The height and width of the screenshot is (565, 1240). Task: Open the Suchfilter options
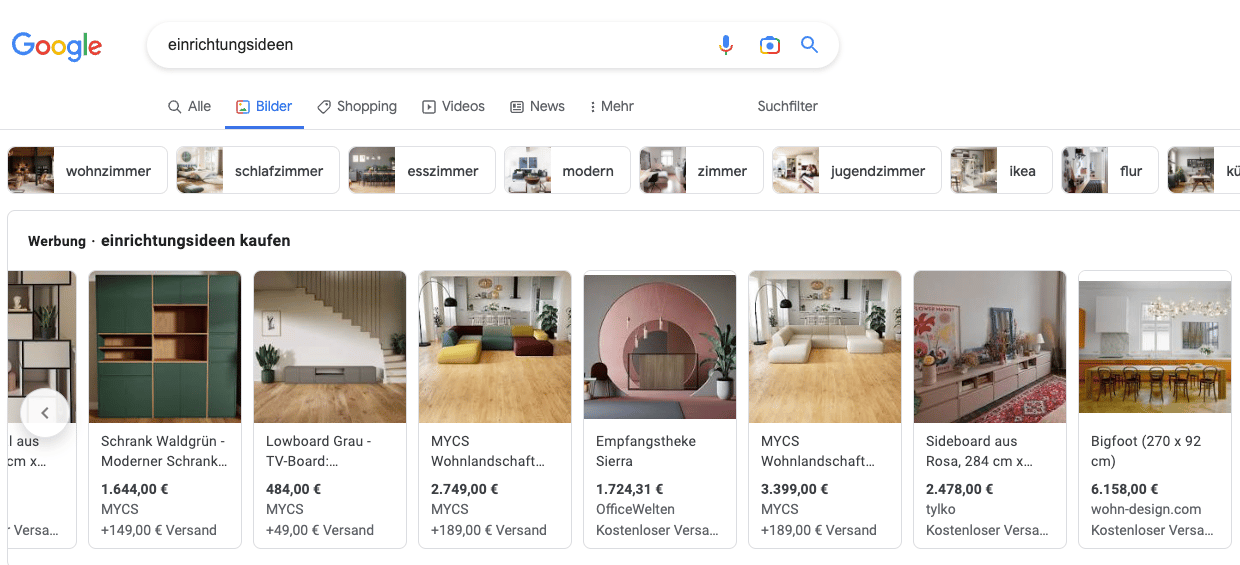pos(787,106)
